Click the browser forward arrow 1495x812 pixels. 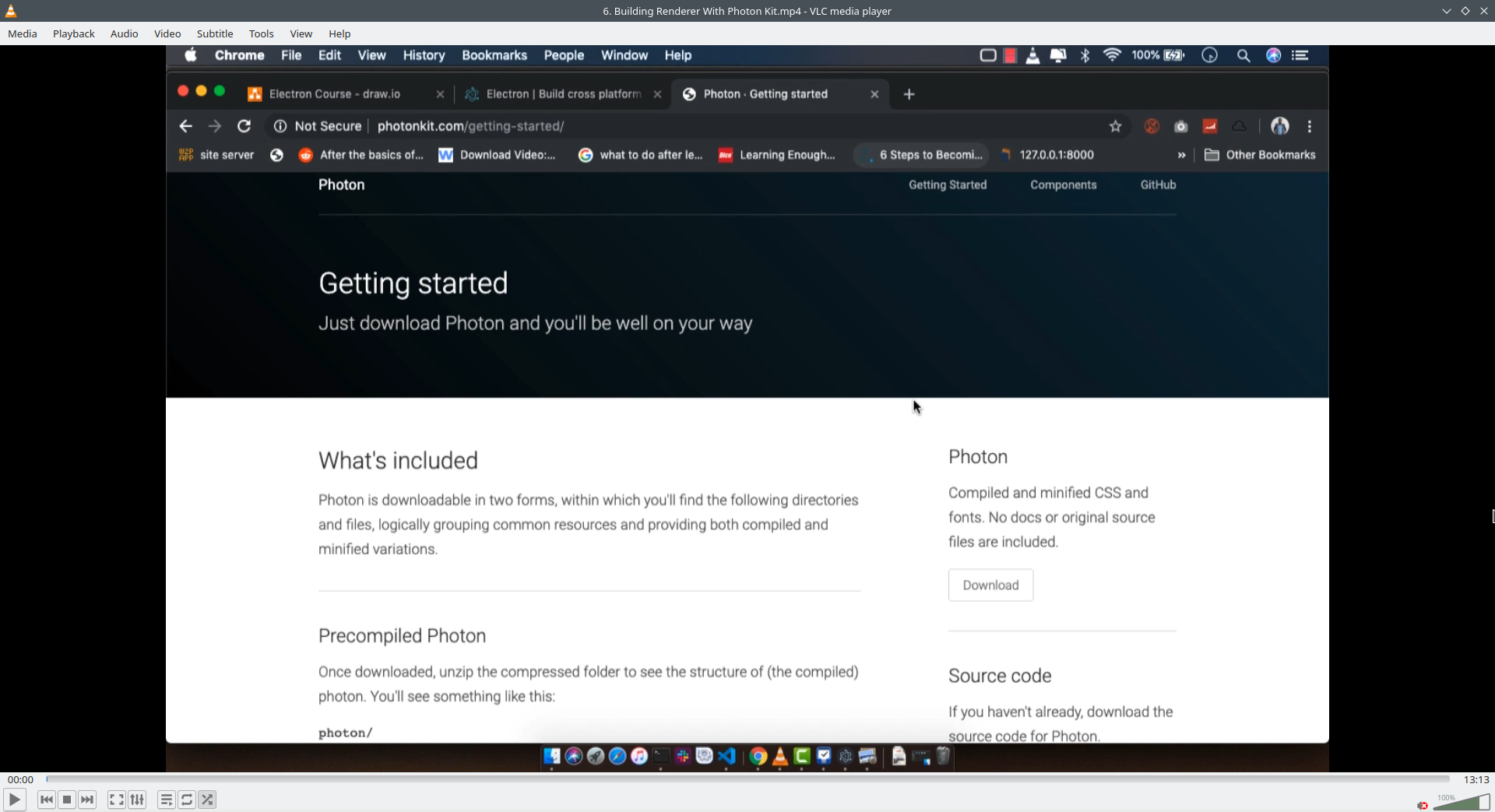point(215,126)
